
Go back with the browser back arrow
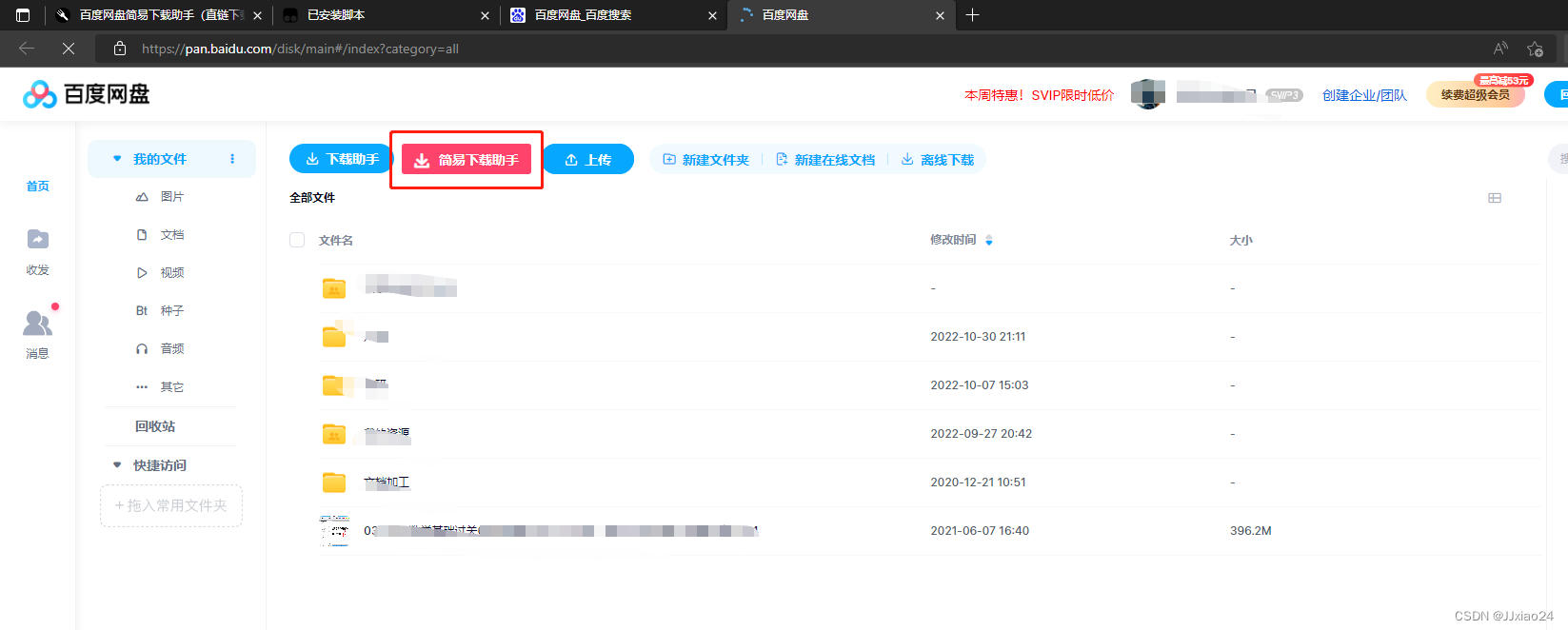click(27, 49)
